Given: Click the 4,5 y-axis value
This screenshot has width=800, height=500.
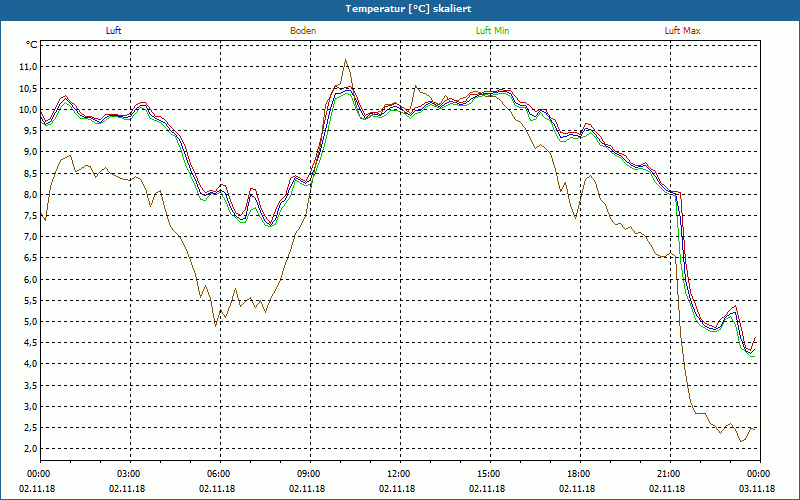Looking at the screenshot, I should pos(30,343).
